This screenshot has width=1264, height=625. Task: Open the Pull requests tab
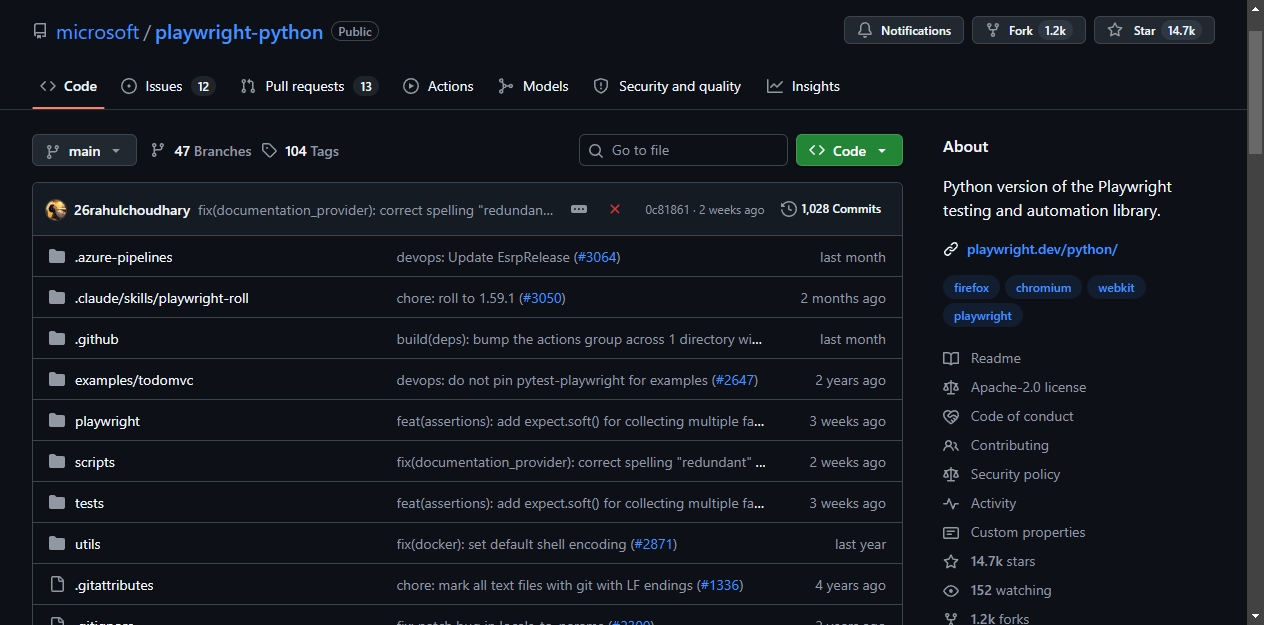(x=309, y=86)
